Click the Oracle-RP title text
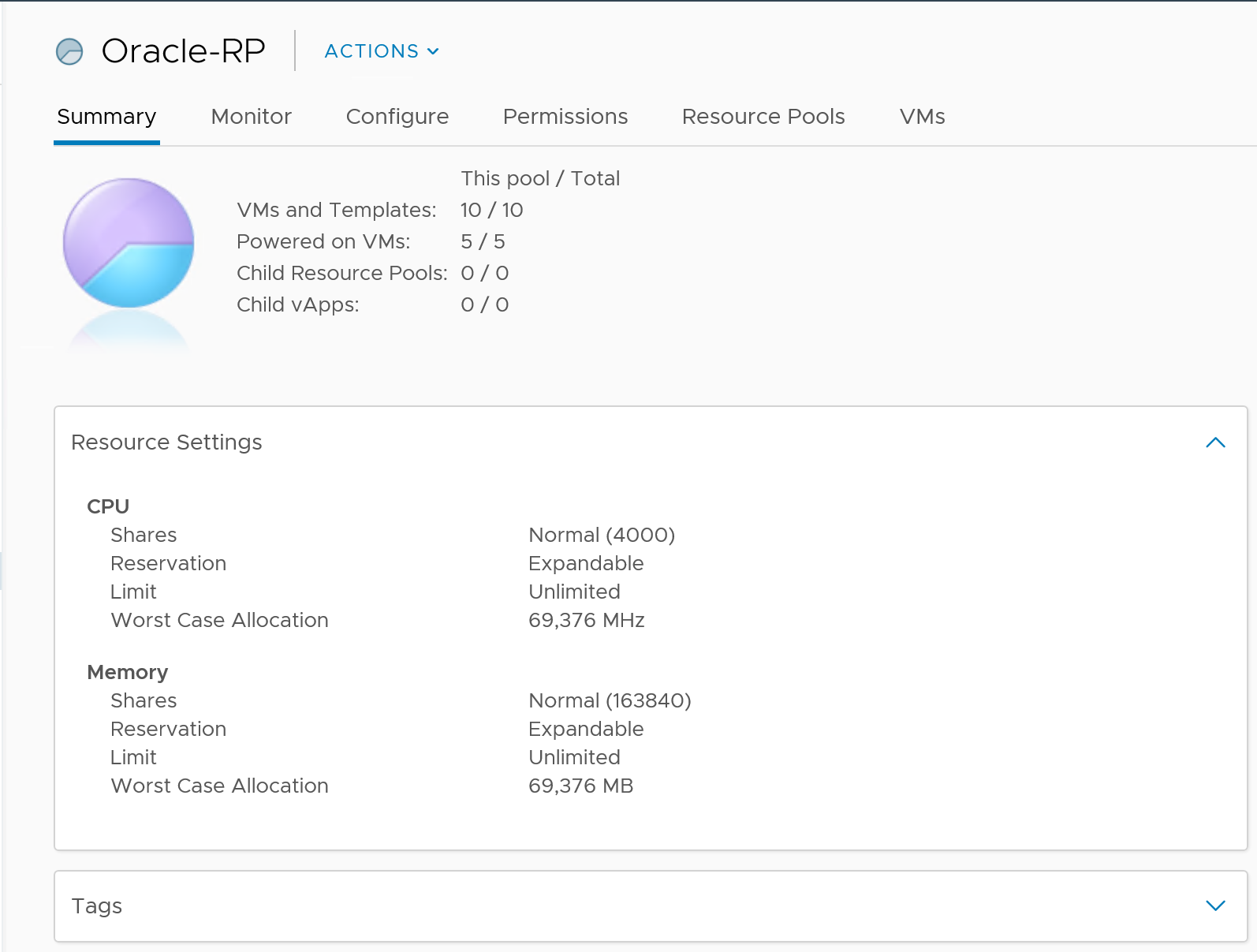The width and height of the screenshot is (1257, 952). pos(183,51)
